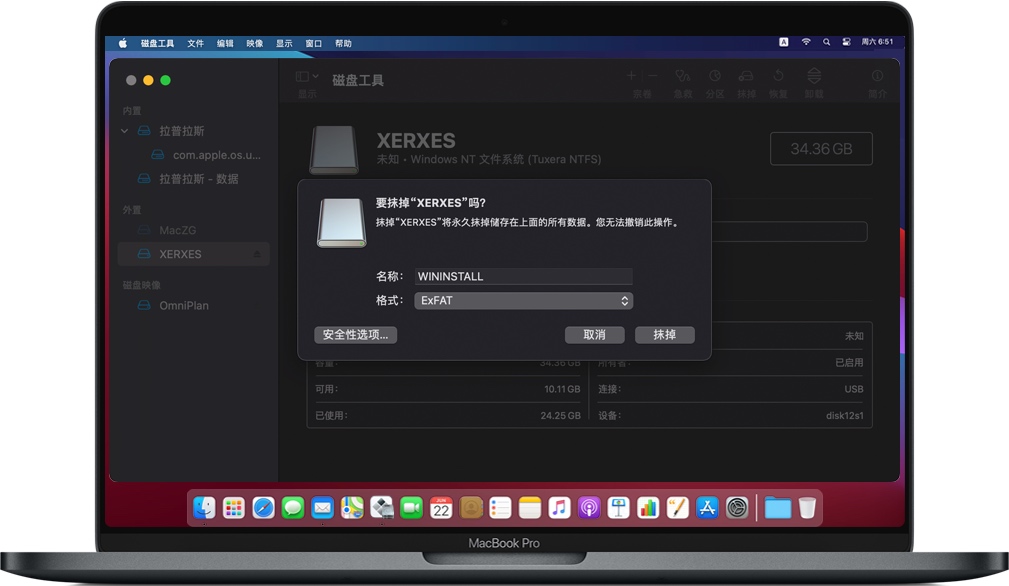Remove a volume with the minus icon
The width and height of the screenshot is (1009, 586).
653,76
